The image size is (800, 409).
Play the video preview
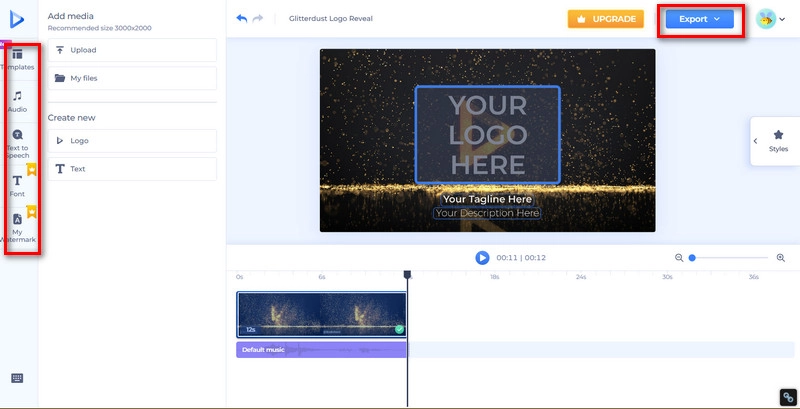[x=482, y=258]
